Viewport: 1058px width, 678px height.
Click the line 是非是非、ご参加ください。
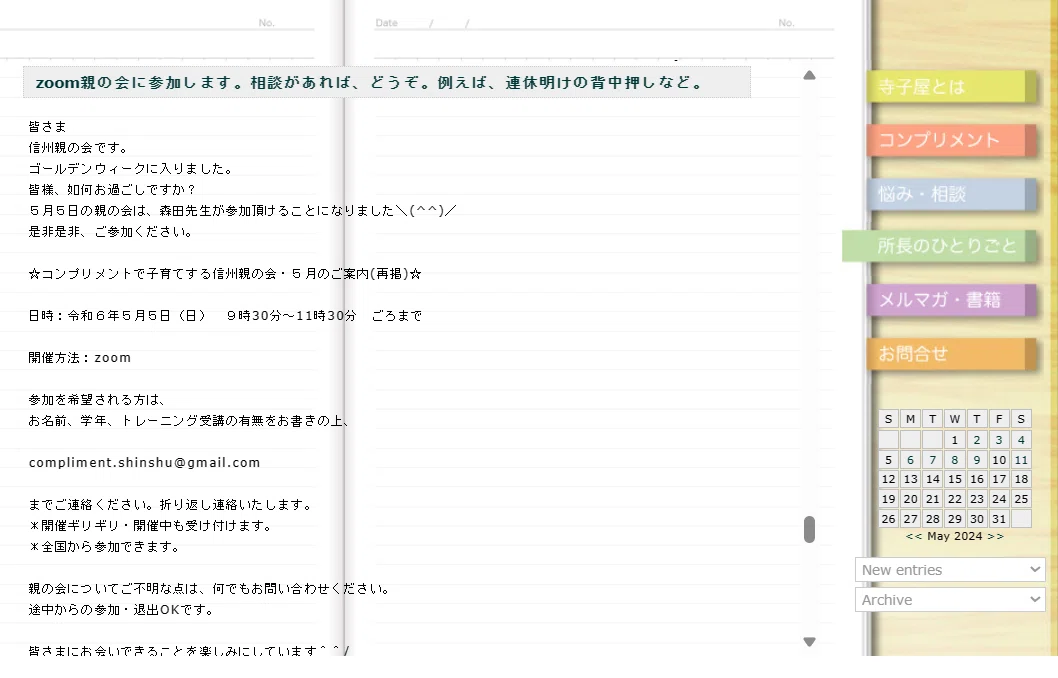111,232
